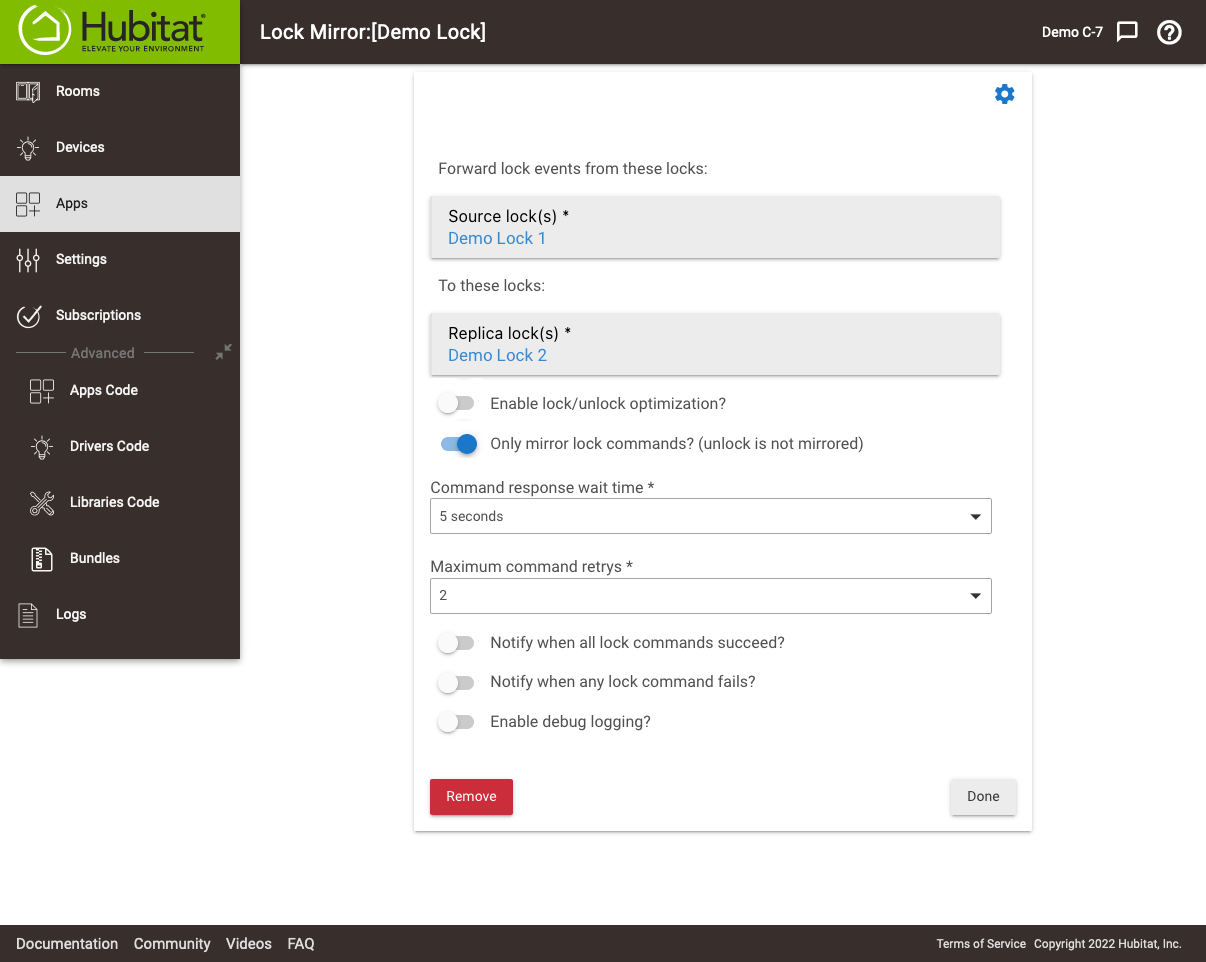1206x962 pixels.
Task: Open the Command response wait time dropdown
Action: click(711, 516)
